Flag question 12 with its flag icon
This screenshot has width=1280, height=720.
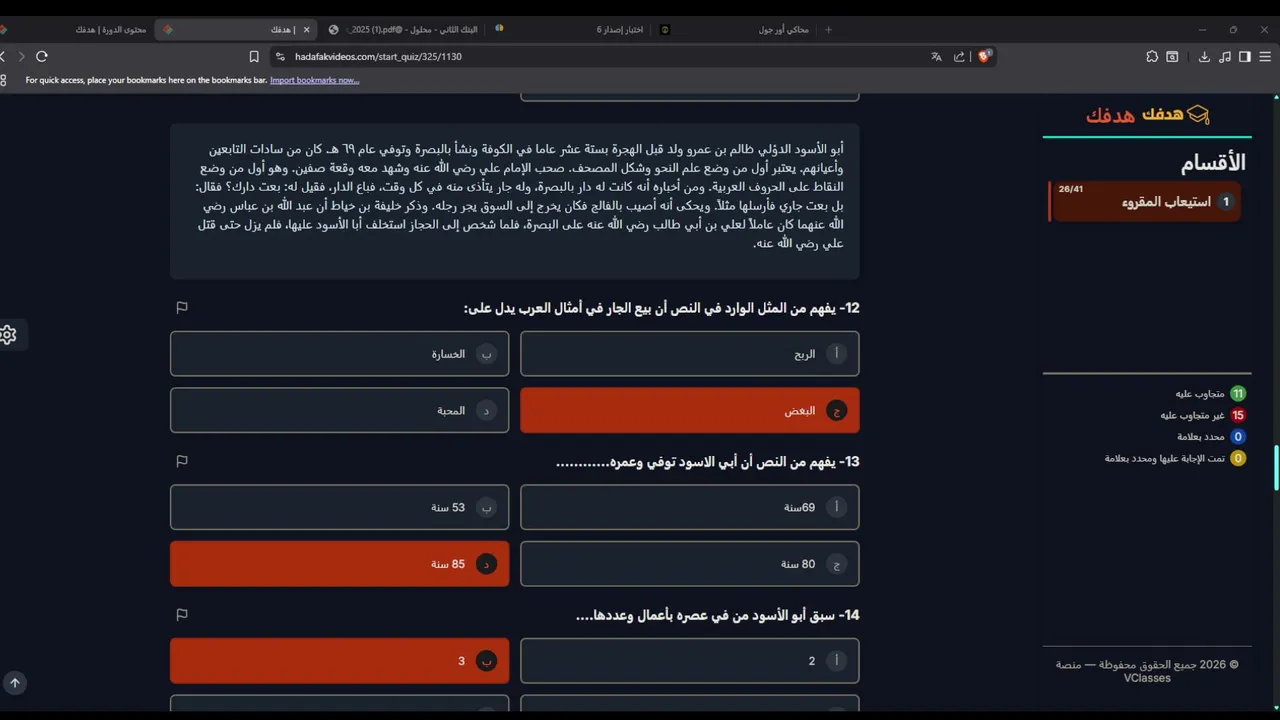[182, 308]
